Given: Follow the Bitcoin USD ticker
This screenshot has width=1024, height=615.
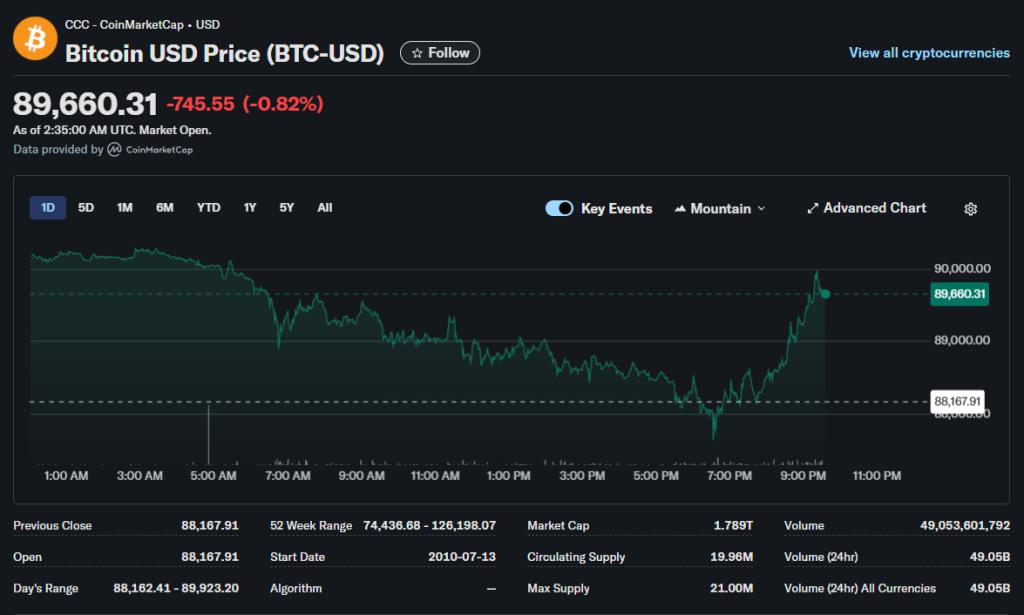Looking at the screenshot, I should point(440,53).
